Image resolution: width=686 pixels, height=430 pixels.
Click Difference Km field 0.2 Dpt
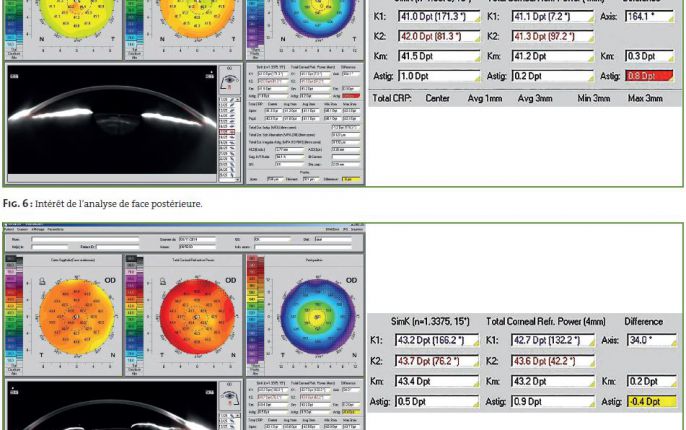click(652, 381)
